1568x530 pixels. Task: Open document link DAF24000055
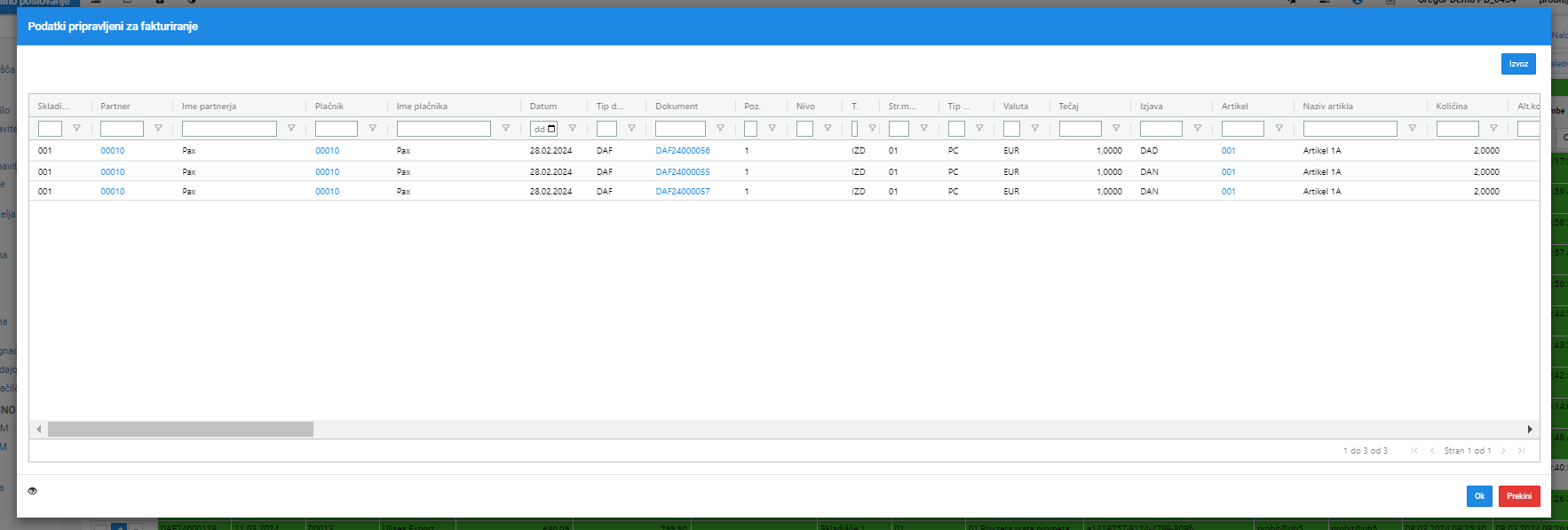click(x=683, y=172)
